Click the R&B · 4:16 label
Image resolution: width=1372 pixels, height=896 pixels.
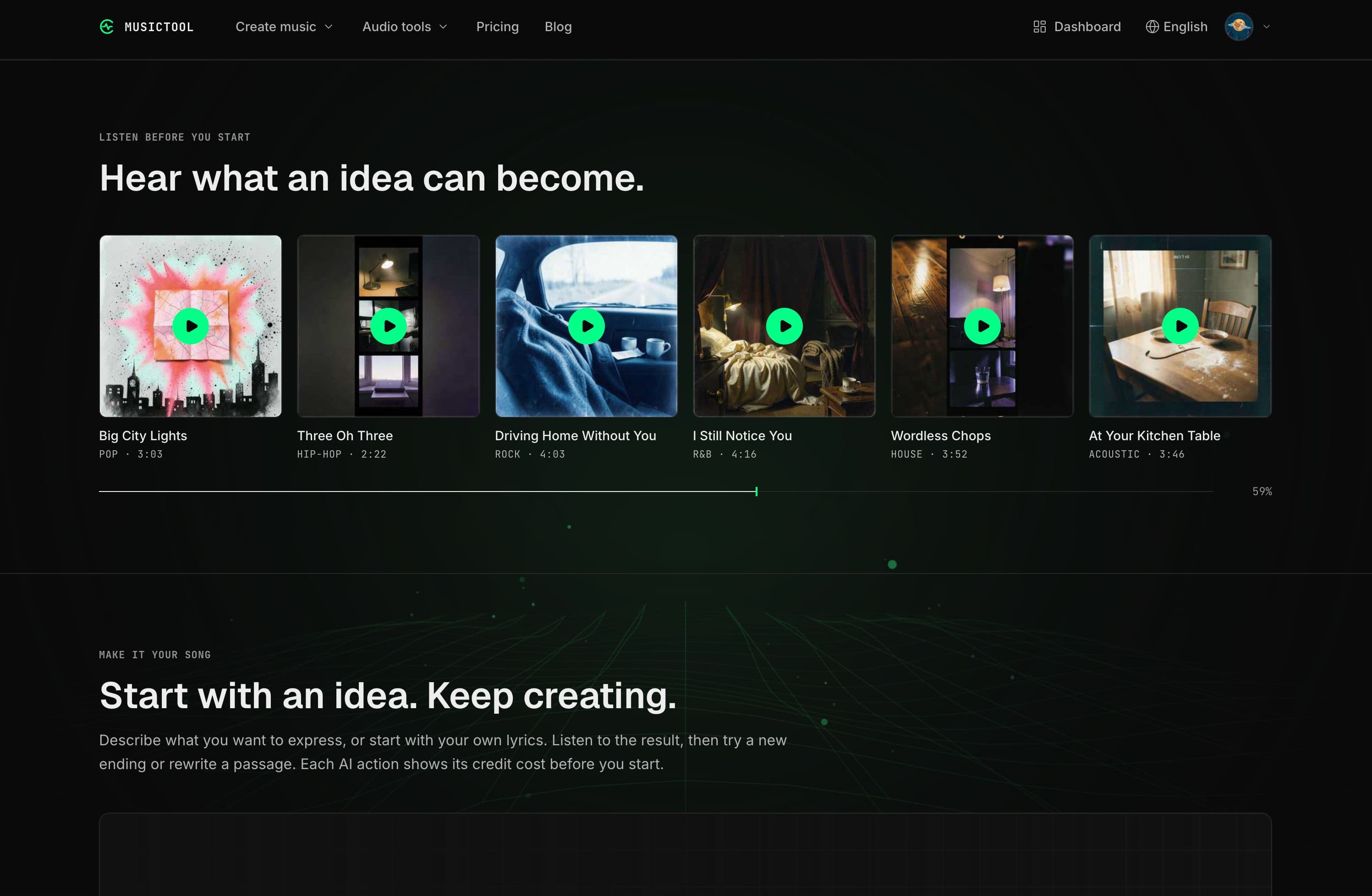click(724, 454)
